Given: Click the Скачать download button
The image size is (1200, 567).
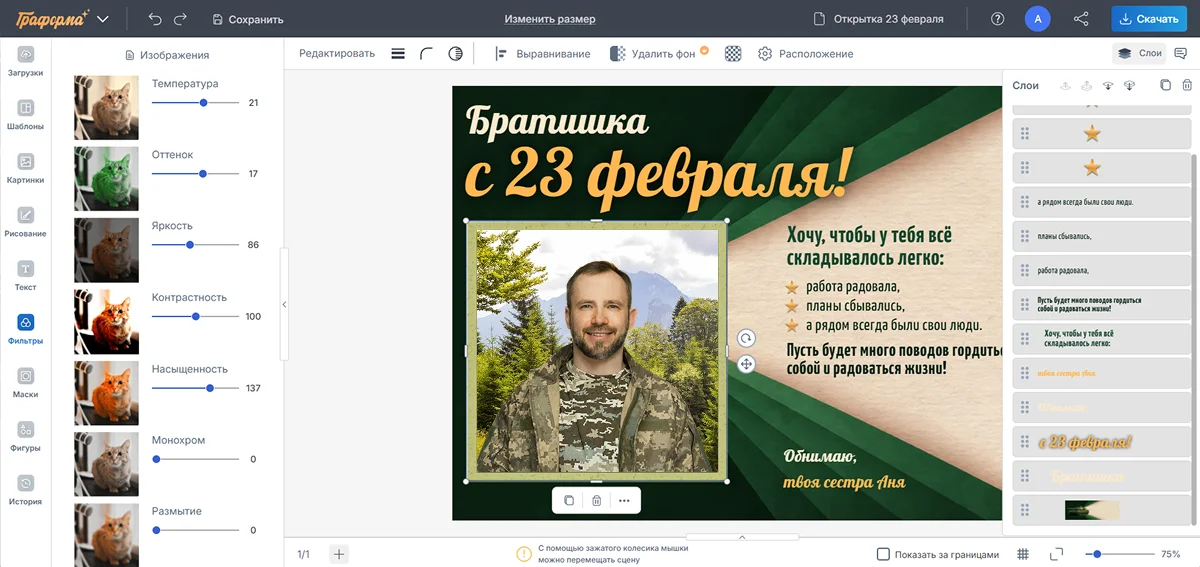Looking at the screenshot, I should pos(1149,19).
